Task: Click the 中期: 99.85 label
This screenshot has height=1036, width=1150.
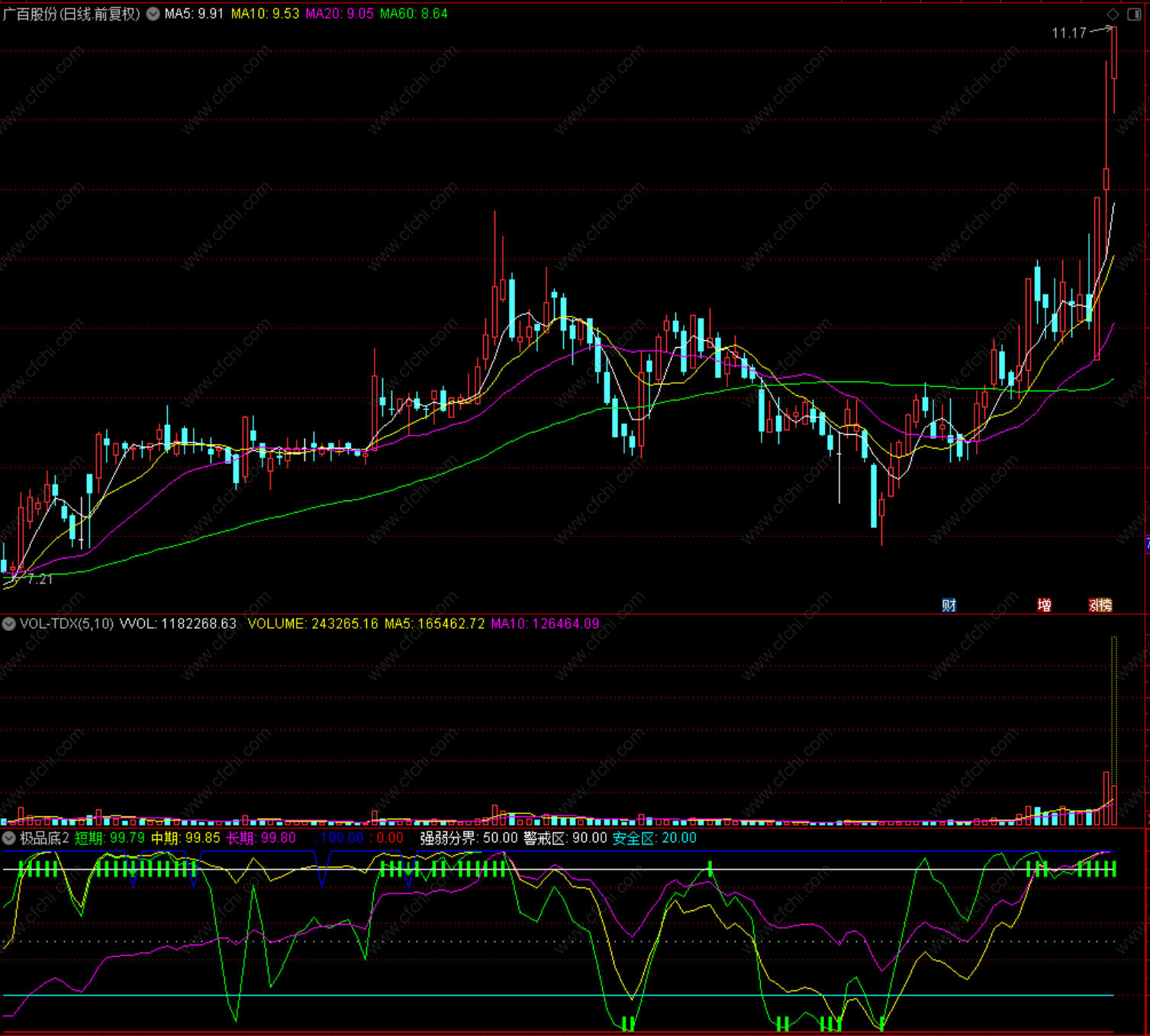Action: [x=185, y=838]
